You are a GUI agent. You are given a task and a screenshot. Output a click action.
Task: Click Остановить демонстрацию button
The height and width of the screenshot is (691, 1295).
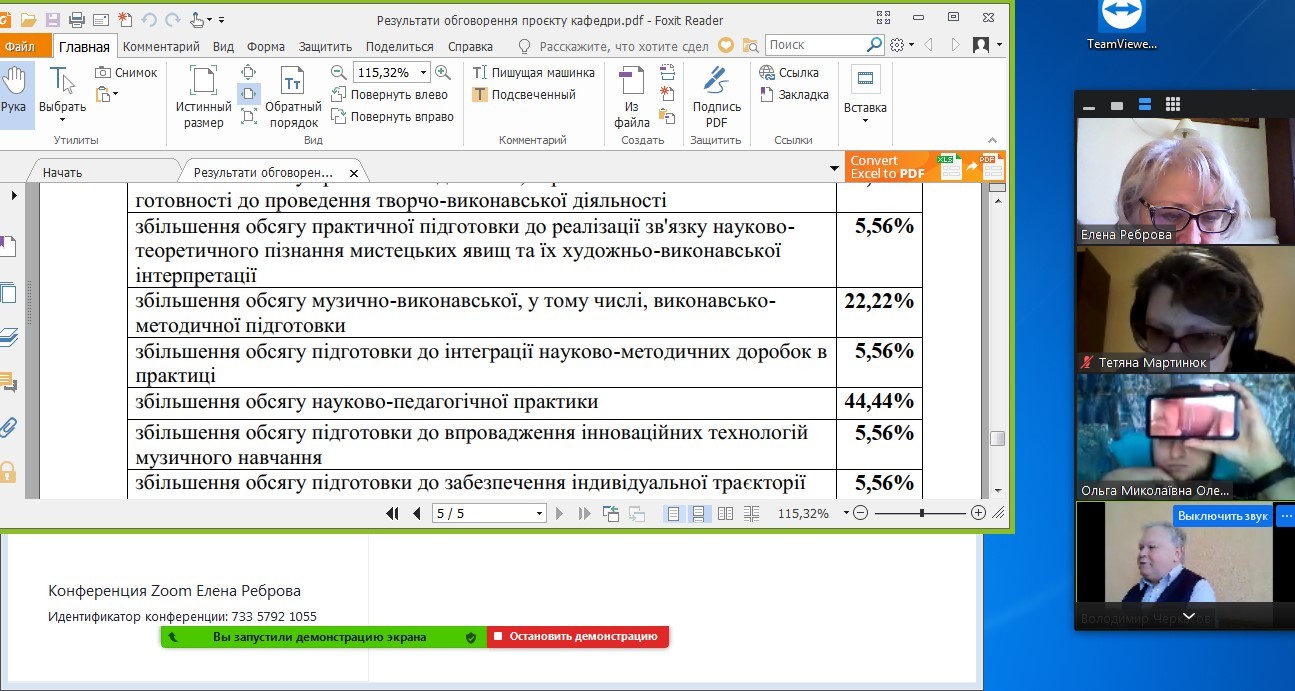click(577, 636)
